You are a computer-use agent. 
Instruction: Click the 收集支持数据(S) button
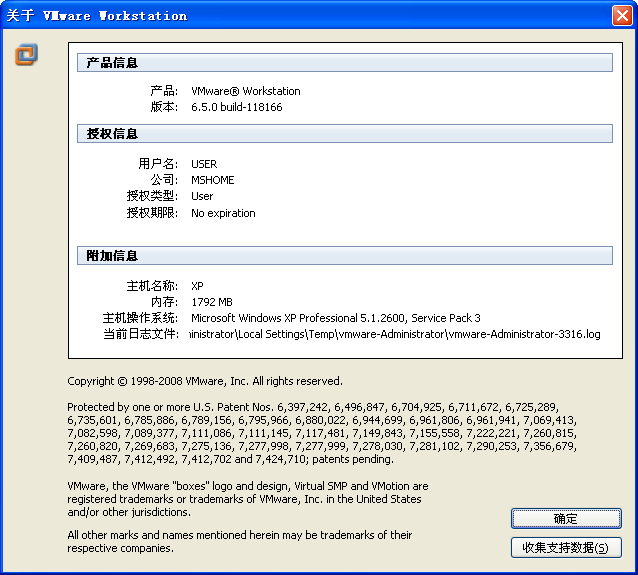click(566, 548)
